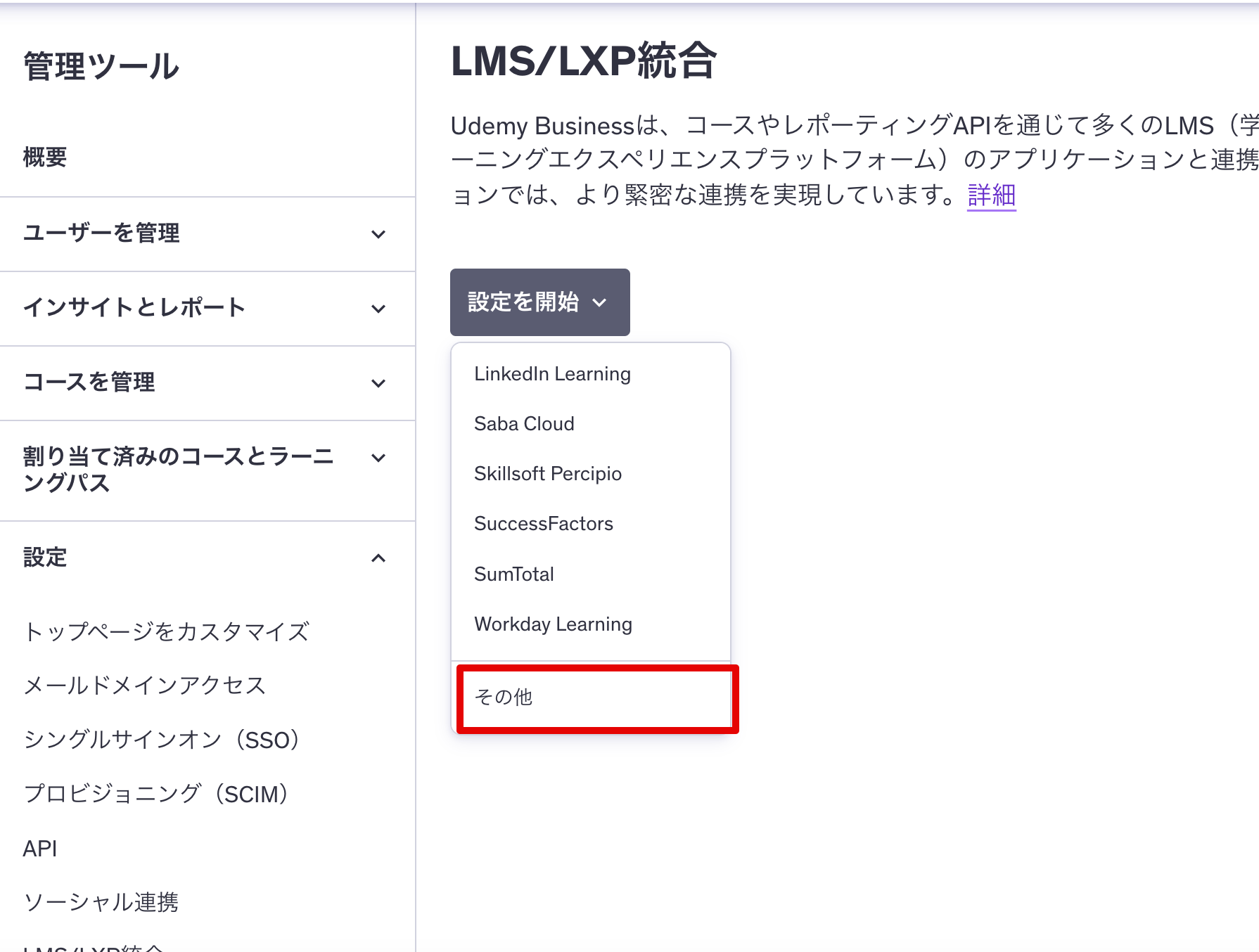This screenshot has height=952, width=1259.
Task: Open メールドメインアクセス settings
Action: (x=144, y=686)
